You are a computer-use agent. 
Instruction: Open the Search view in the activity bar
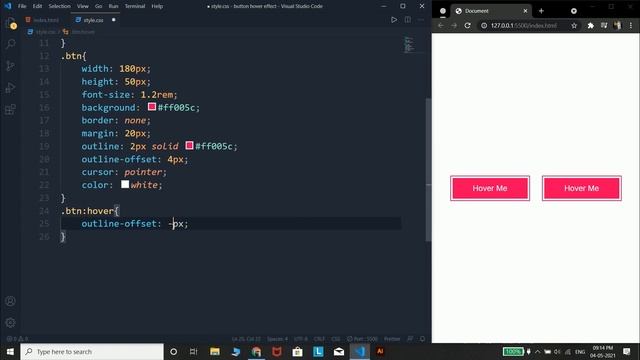tap(11, 44)
